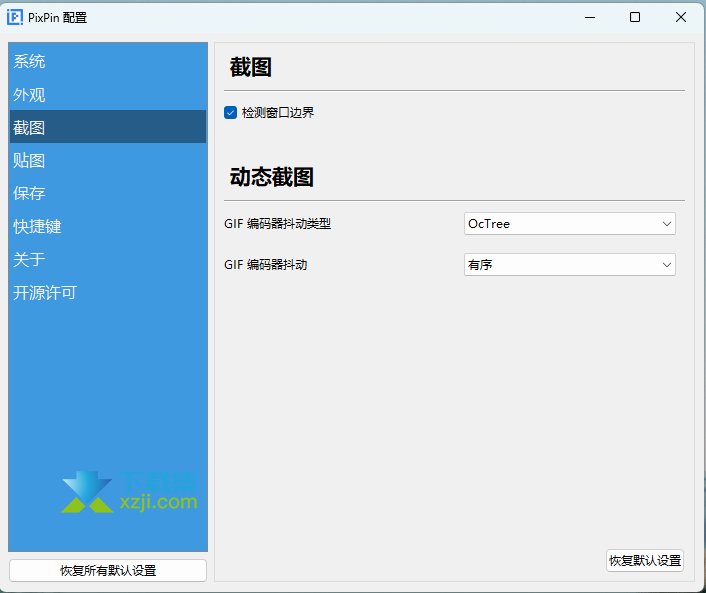Viewport: 706px width, 593px height.
Task: Go to the 贴图 settings page
Action: (x=108, y=160)
